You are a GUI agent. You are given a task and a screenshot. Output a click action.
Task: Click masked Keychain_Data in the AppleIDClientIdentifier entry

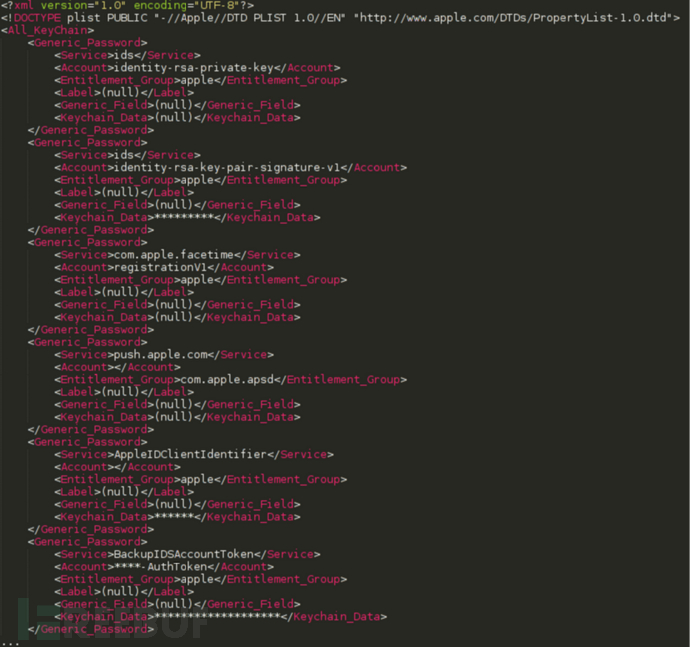click(x=174, y=517)
